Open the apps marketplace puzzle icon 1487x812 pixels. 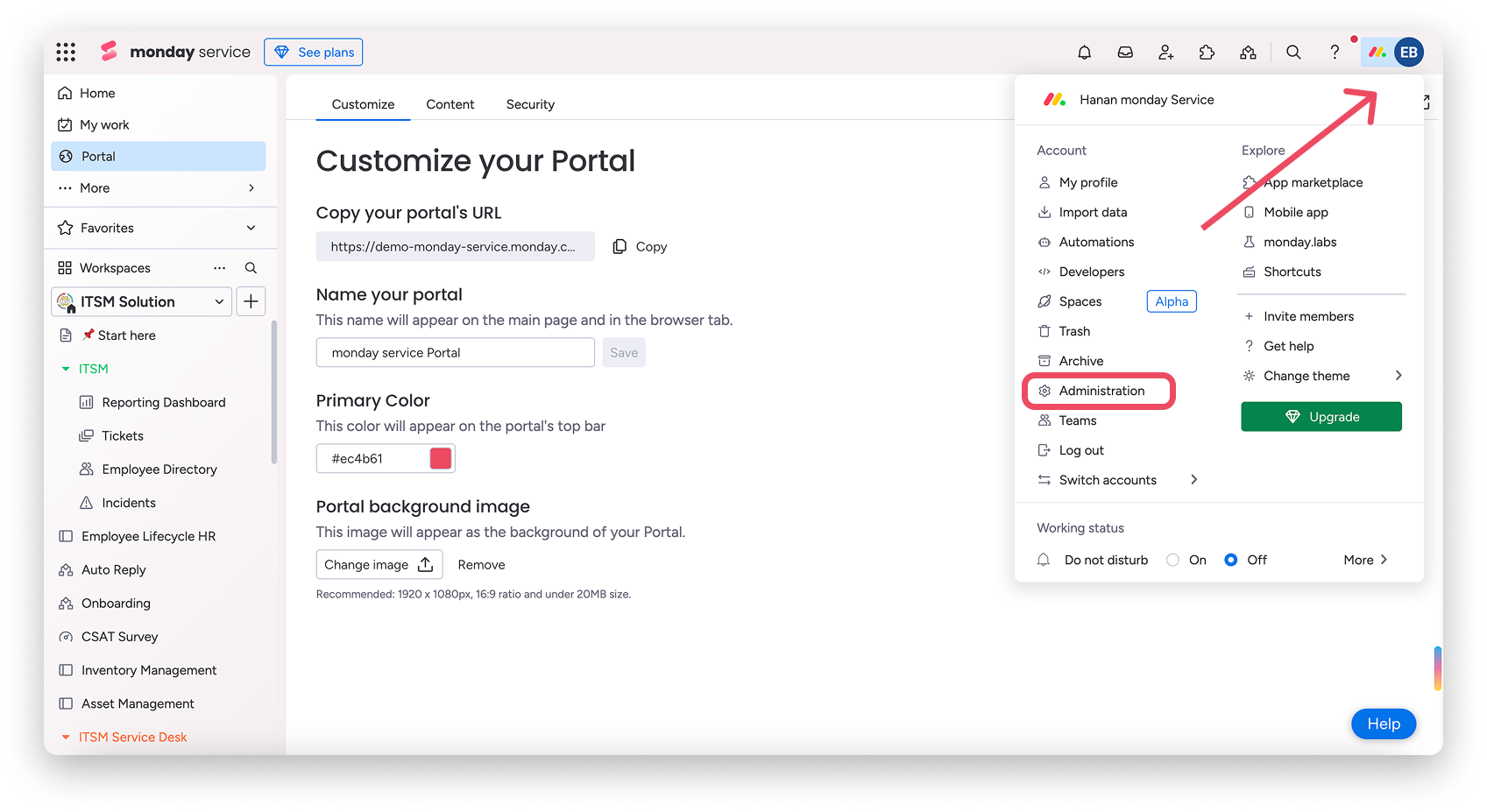[x=1207, y=52]
